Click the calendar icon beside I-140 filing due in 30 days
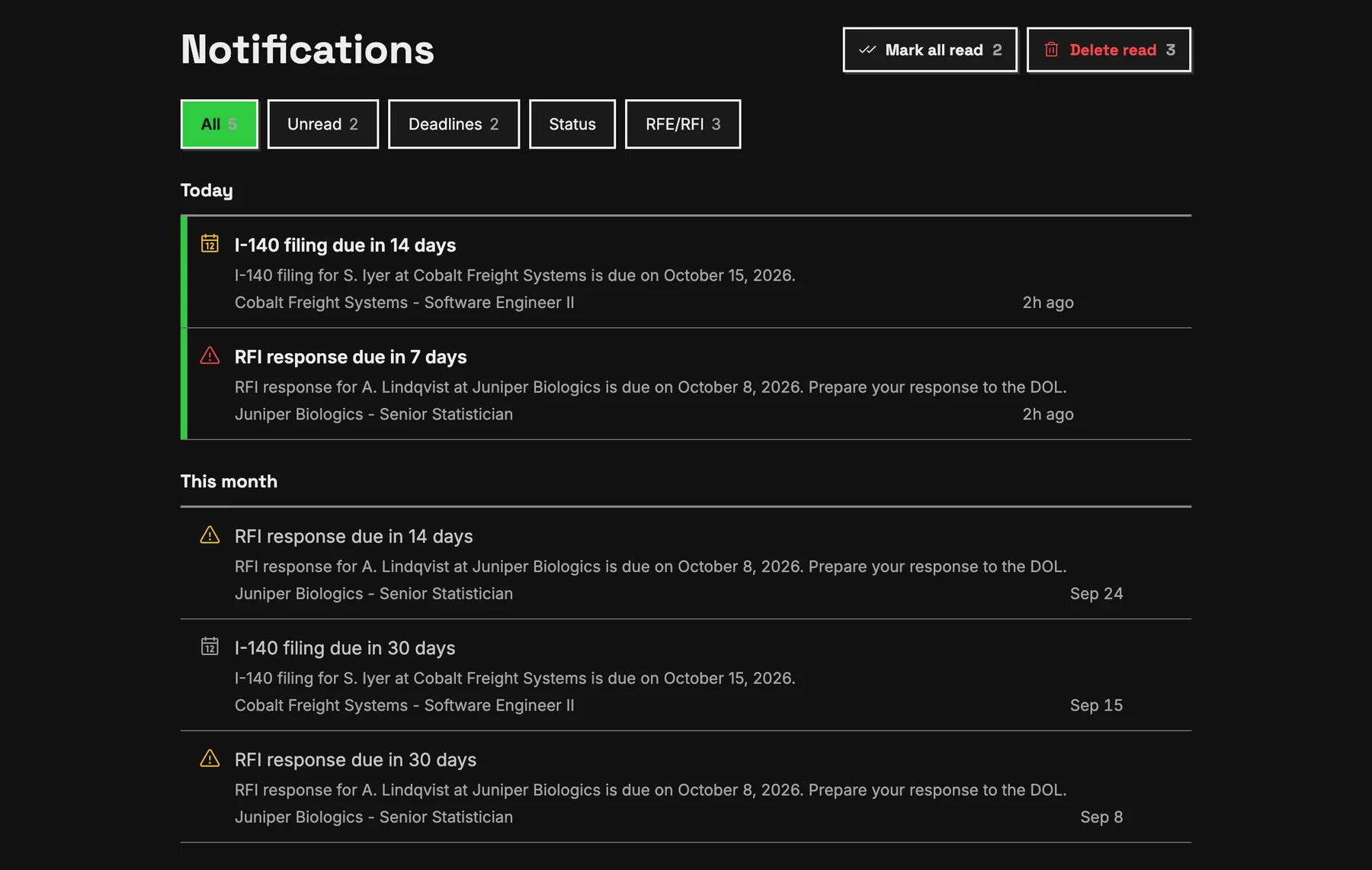This screenshot has height=870, width=1372. pyautogui.click(x=210, y=646)
